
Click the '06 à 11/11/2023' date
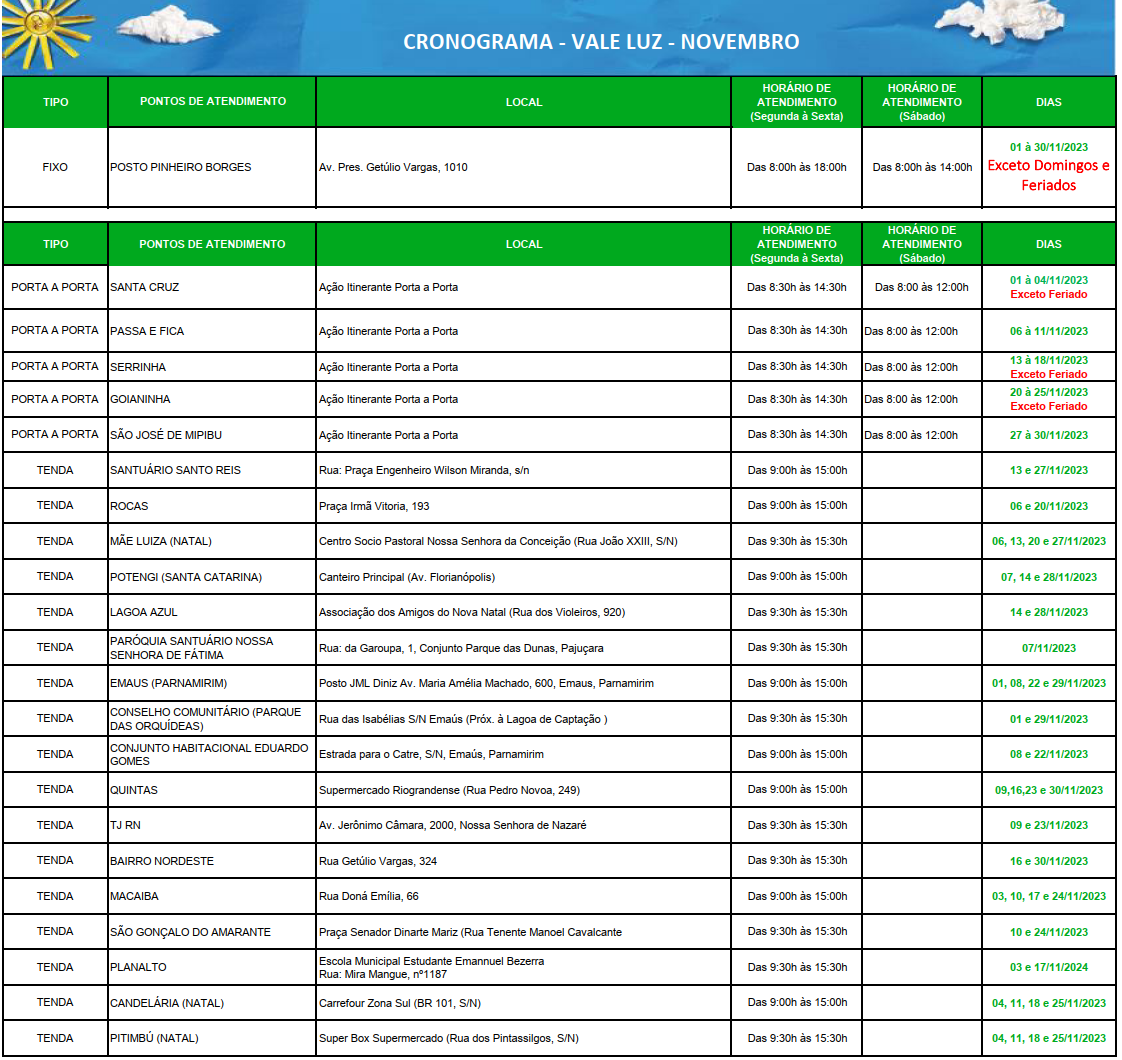point(1048,331)
